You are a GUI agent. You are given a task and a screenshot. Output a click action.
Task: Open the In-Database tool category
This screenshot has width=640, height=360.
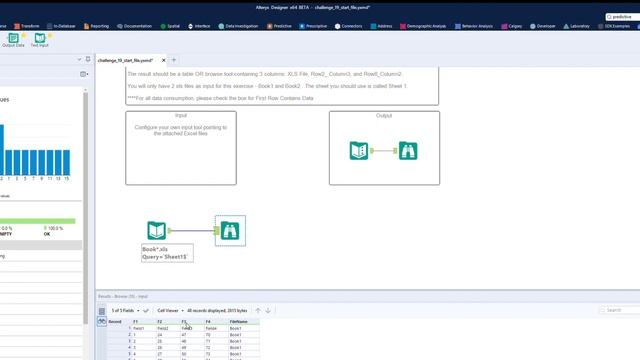[61, 26]
